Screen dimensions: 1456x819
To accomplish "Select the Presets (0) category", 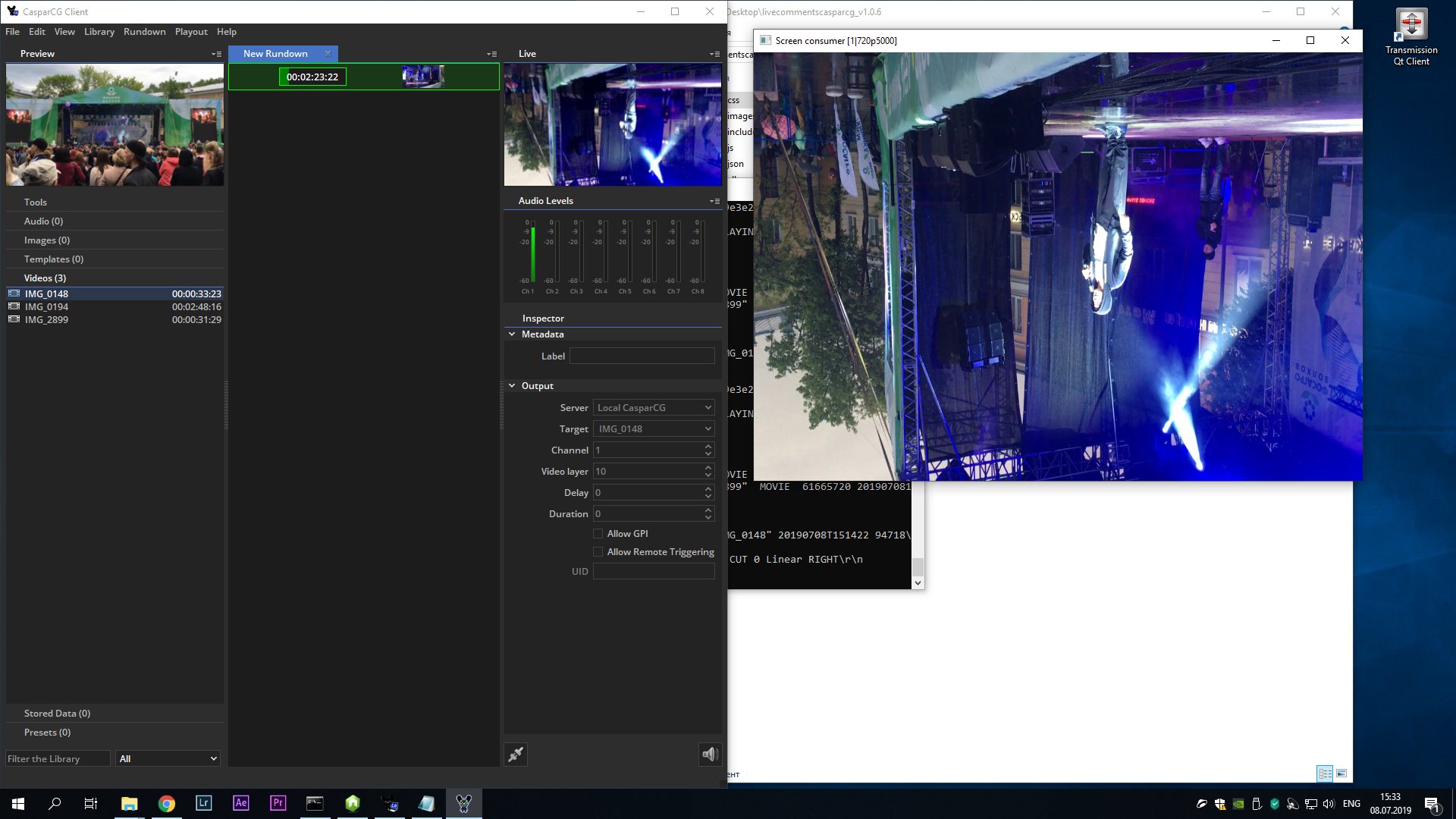I will (47, 732).
